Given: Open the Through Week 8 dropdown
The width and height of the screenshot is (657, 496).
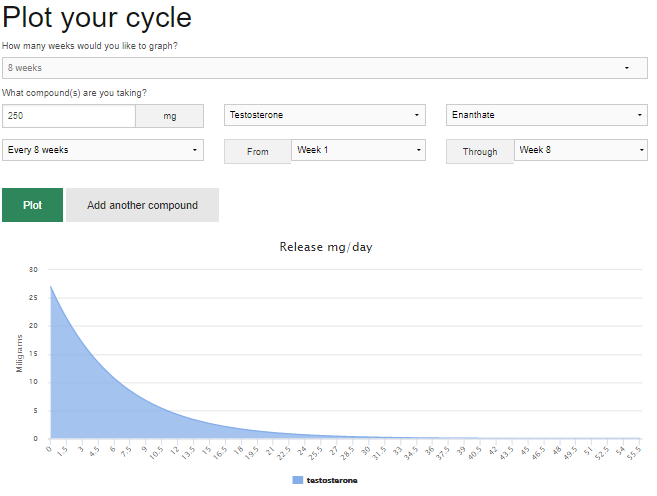Looking at the screenshot, I should coord(581,150).
